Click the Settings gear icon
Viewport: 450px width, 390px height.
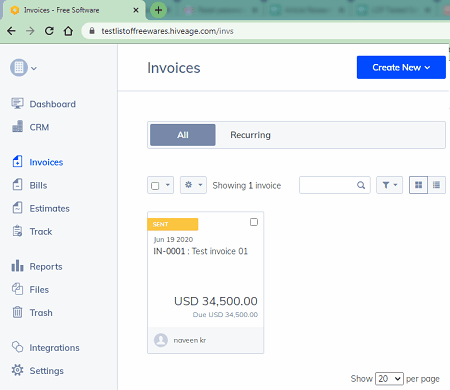[x=17, y=370]
